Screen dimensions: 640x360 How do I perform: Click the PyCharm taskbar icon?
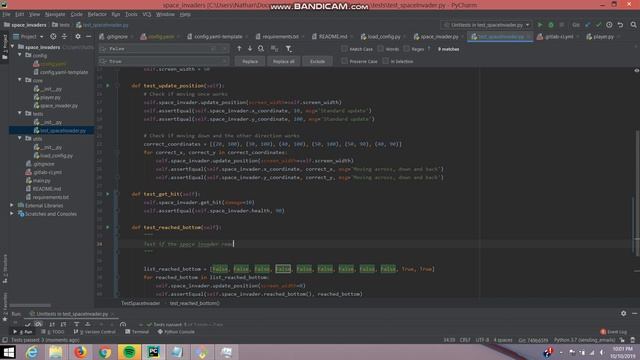(153, 352)
